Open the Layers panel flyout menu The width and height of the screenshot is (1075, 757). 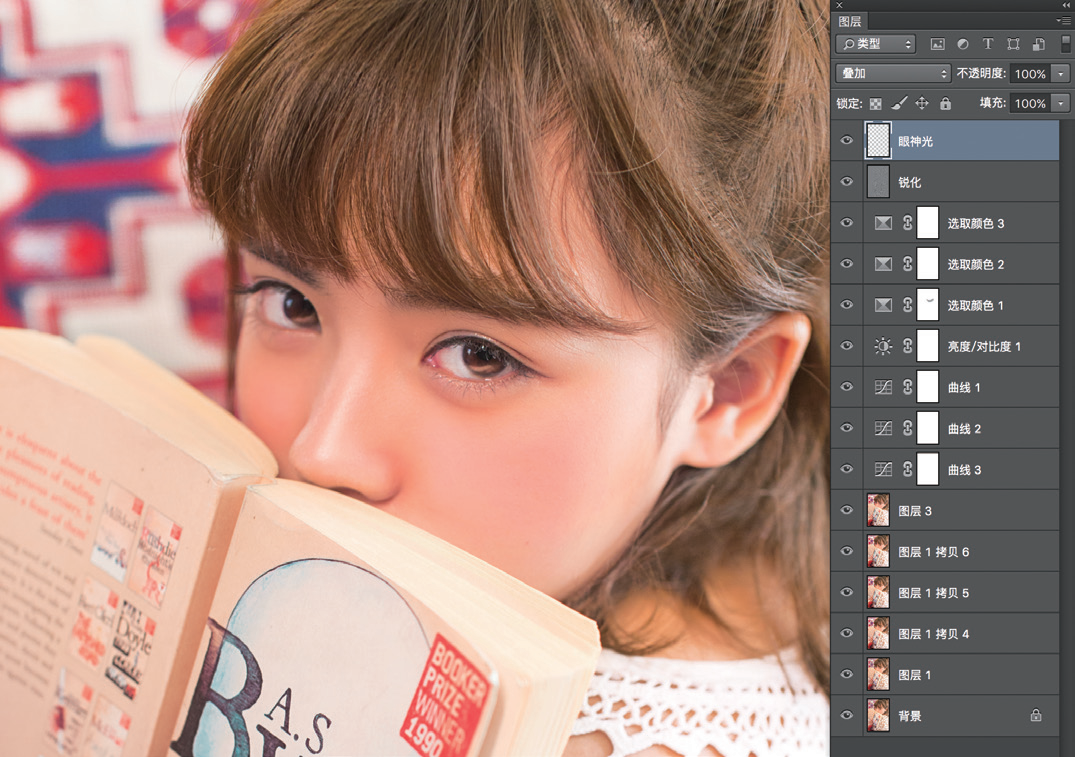coord(1064,21)
